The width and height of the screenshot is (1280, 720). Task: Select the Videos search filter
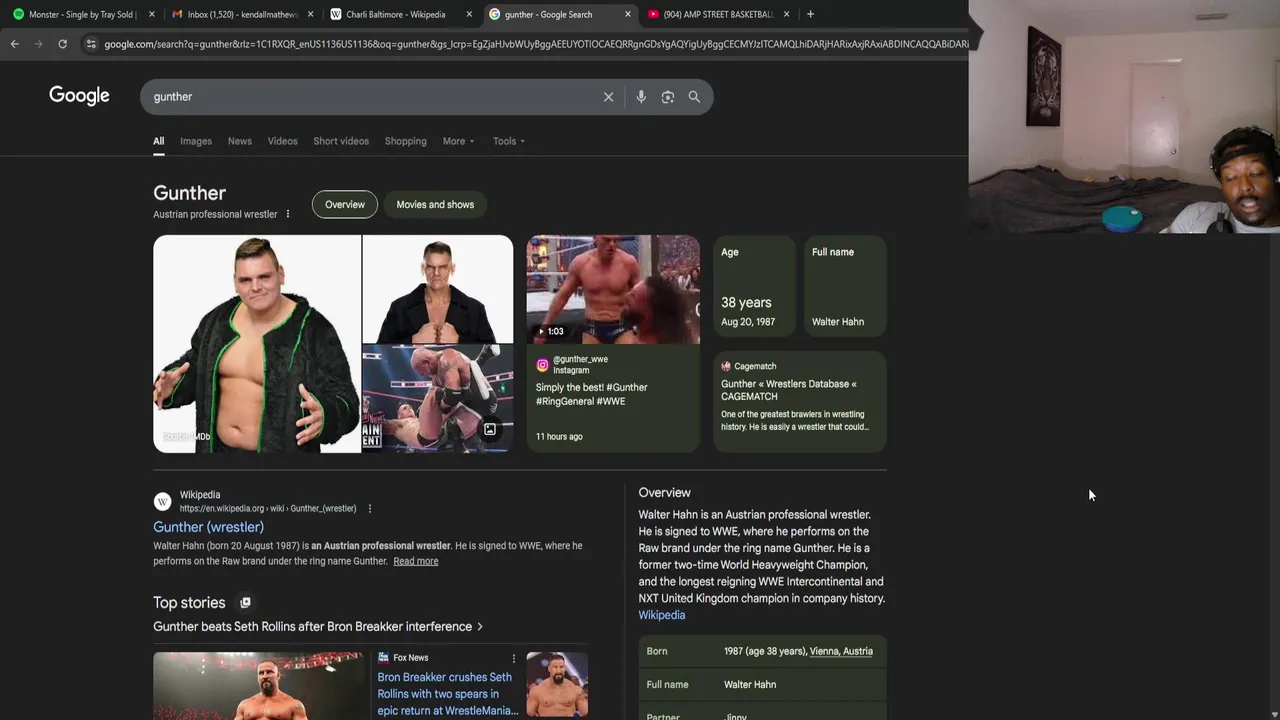click(x=283, y=141)
